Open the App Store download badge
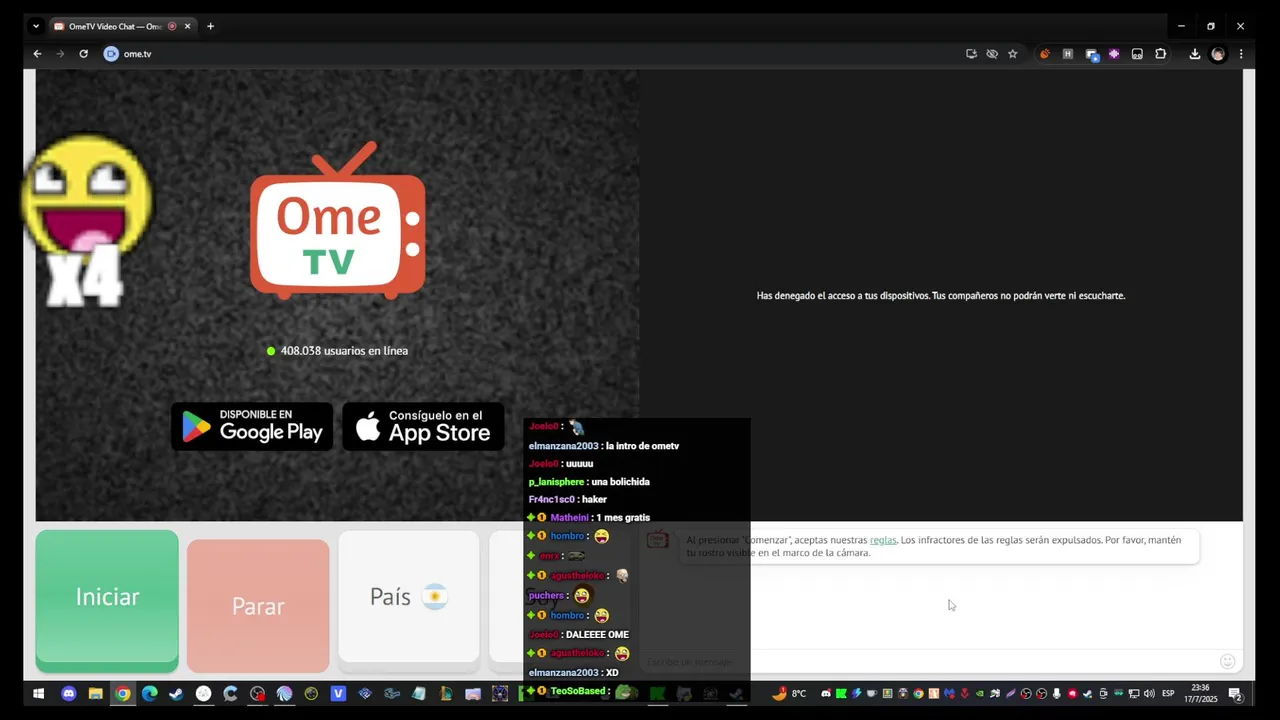Screen dimensions: 1280x720 424,427
